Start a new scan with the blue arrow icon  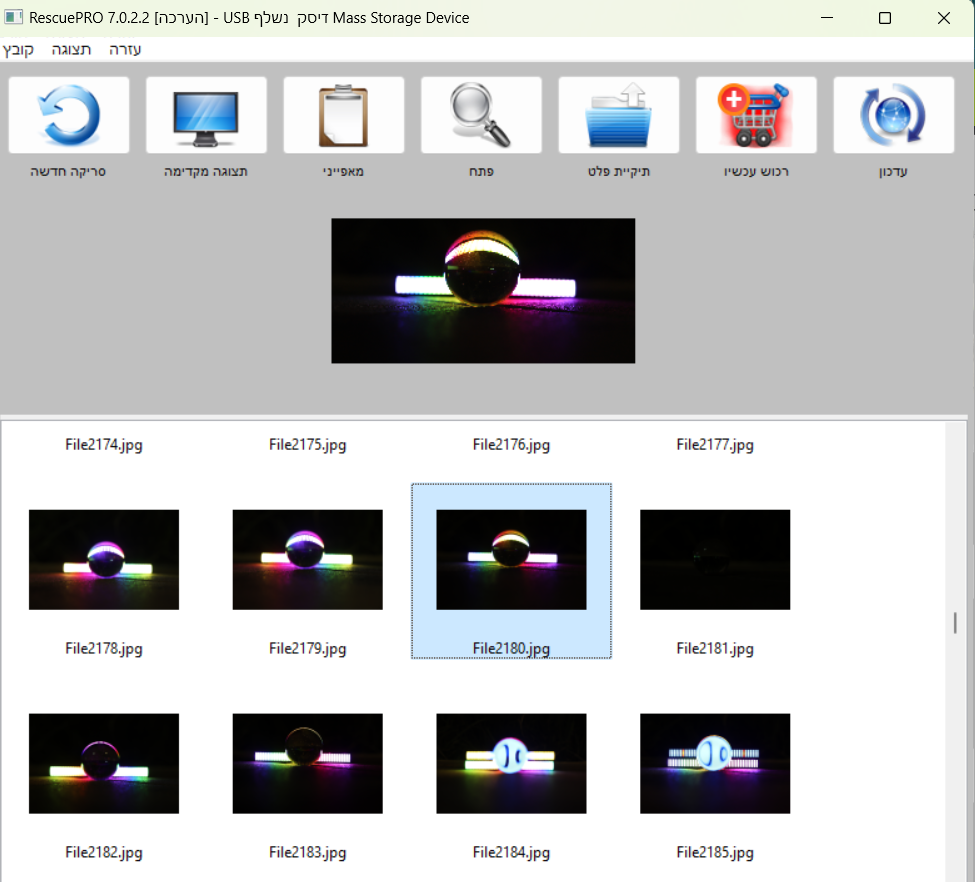pos(69,115)
